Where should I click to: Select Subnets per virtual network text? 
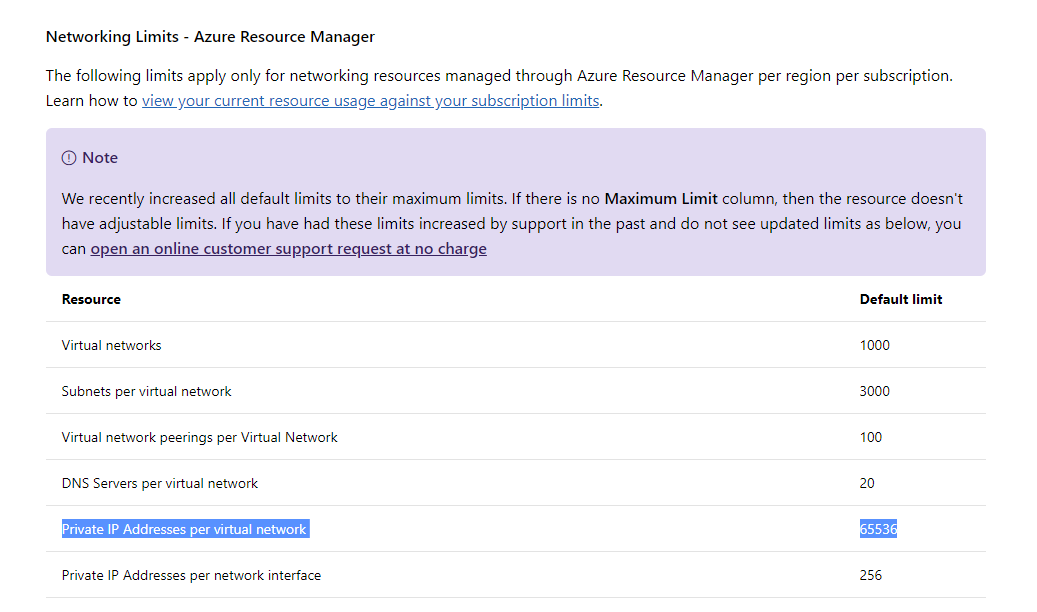click(146, 391)
